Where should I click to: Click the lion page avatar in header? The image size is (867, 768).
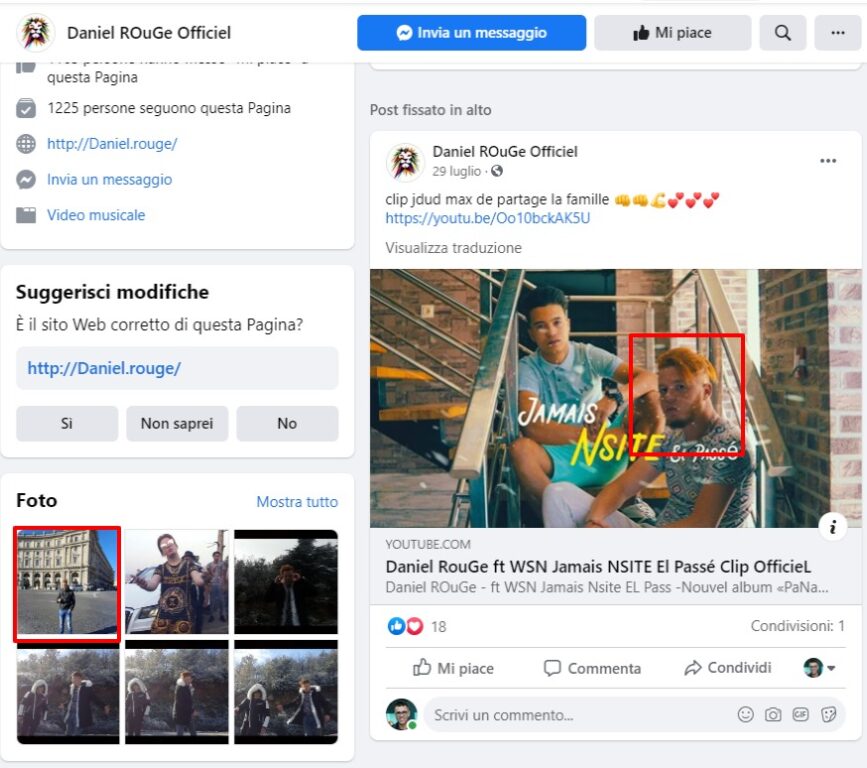click(36, 33)
